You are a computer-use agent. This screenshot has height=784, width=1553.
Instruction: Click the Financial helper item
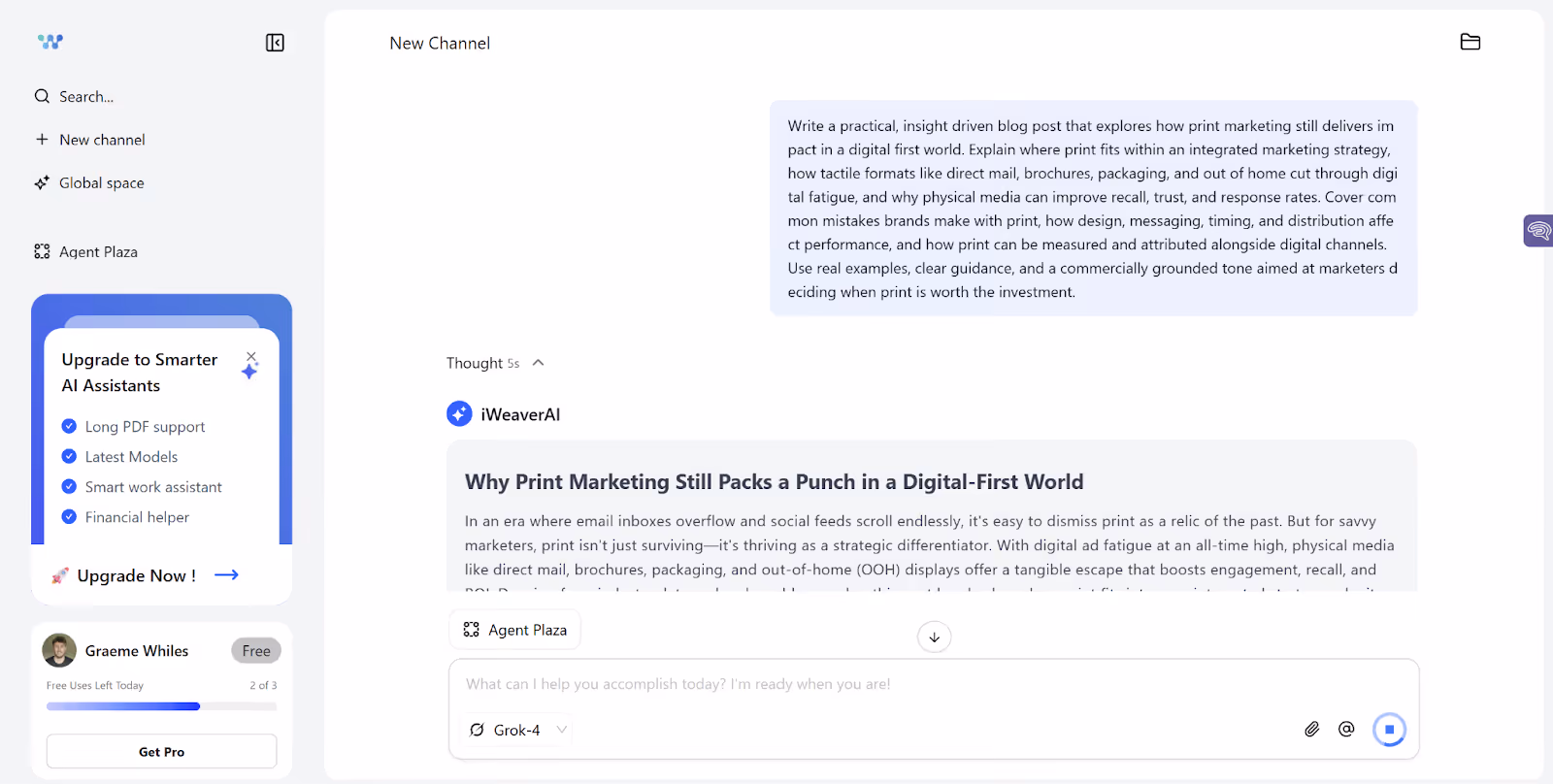tap(125, 517)
